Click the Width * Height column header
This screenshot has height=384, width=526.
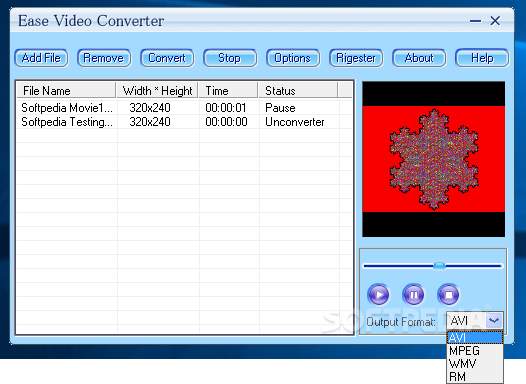(x=157, y=91)
